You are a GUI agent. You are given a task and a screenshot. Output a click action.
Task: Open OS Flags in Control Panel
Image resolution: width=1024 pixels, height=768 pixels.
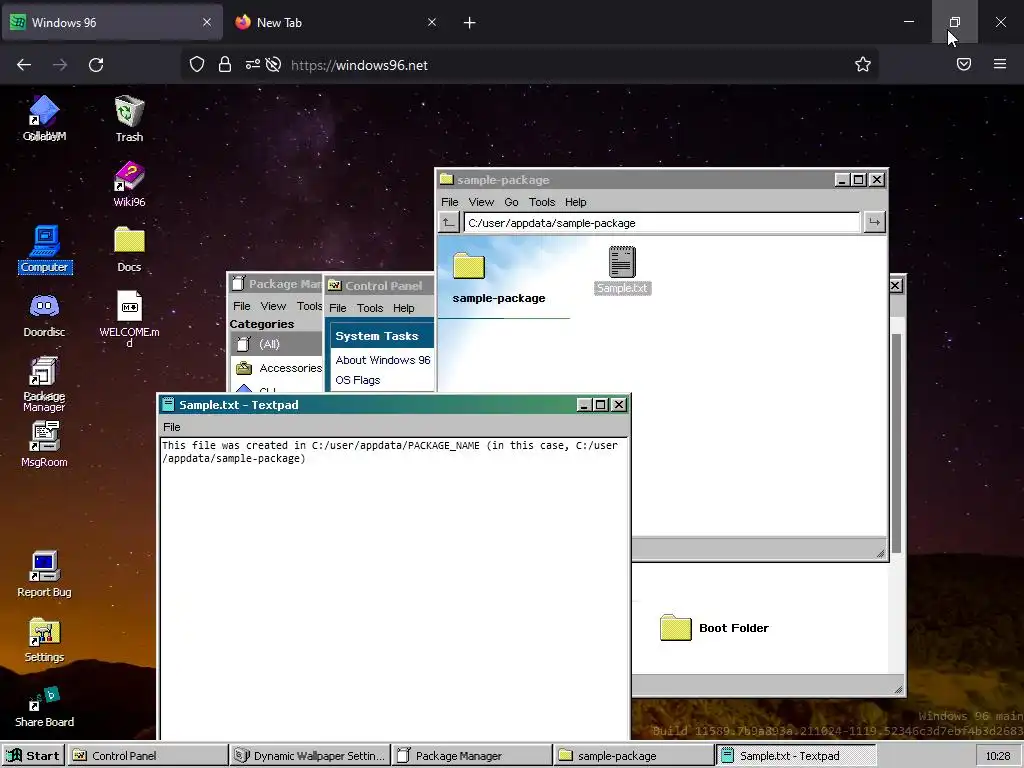tap(357, 380)
